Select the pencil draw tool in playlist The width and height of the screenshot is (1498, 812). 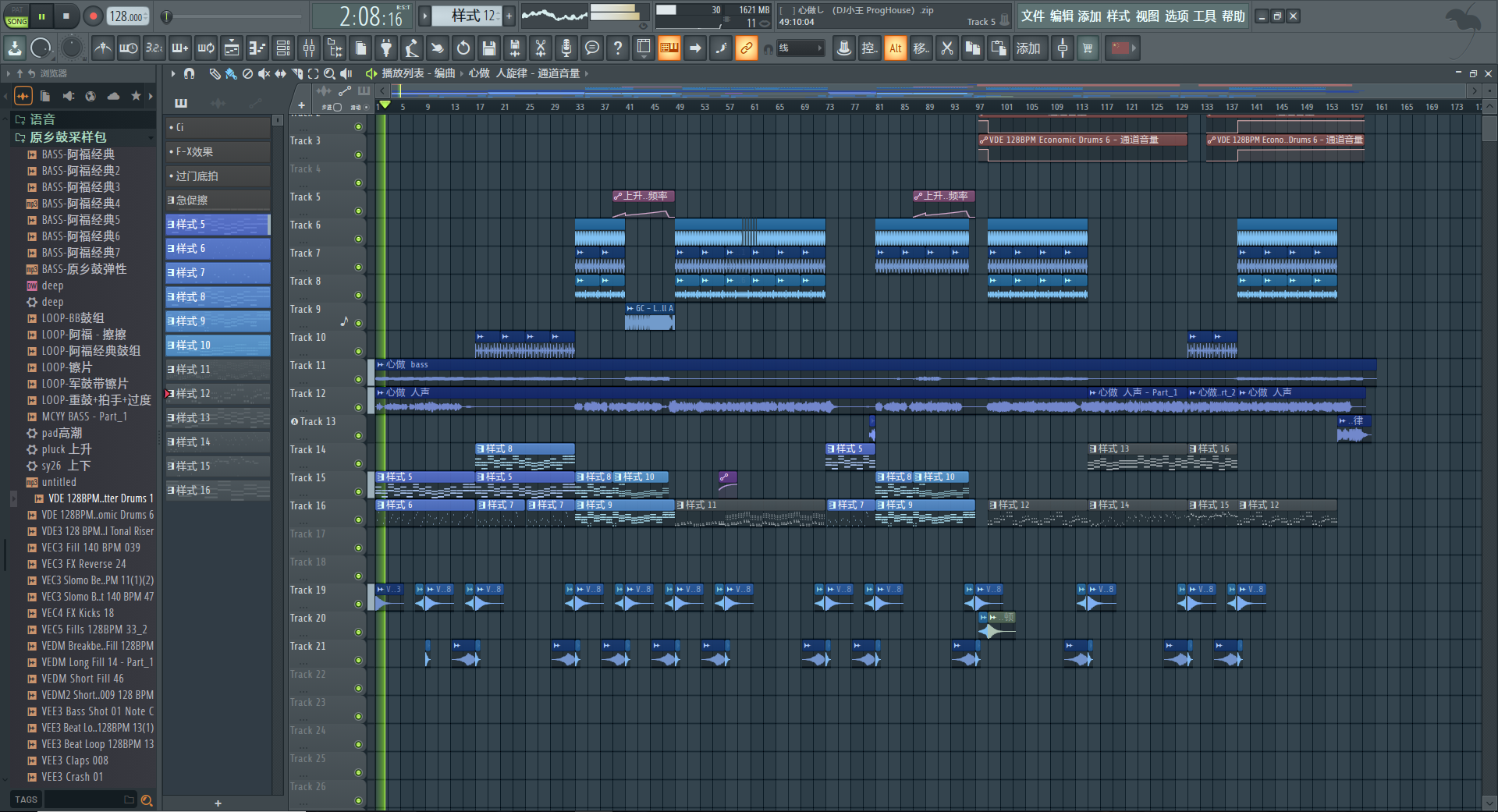215,73
